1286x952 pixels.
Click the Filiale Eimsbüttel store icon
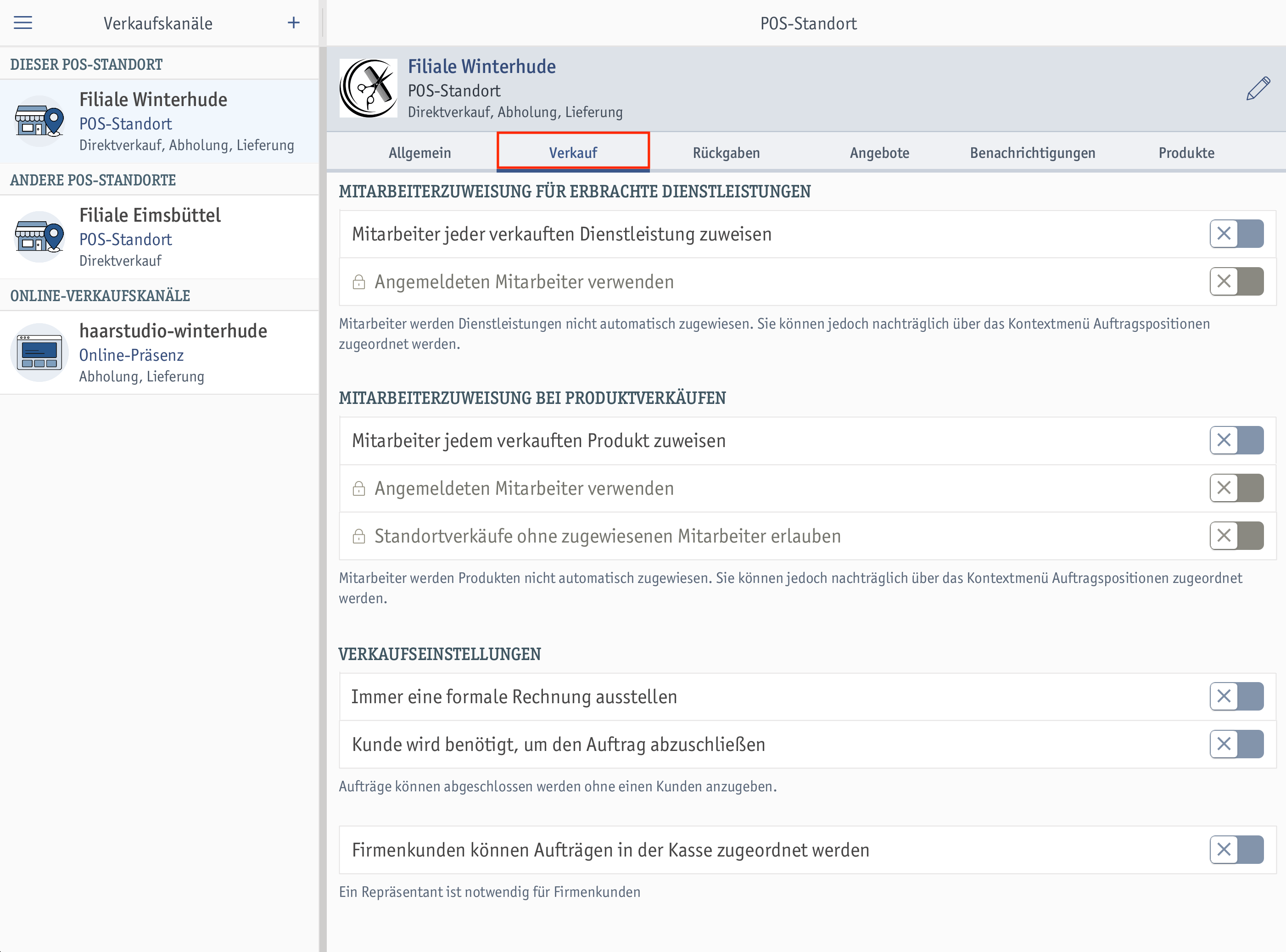(x=39, y=237)
